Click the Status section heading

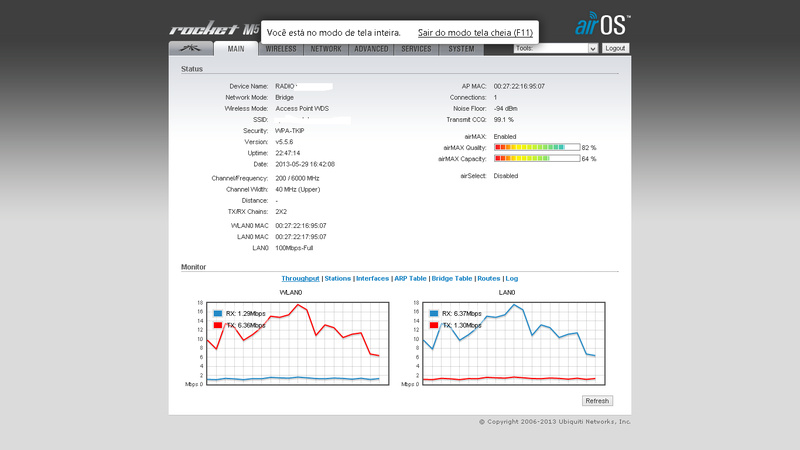pos(192,69)
